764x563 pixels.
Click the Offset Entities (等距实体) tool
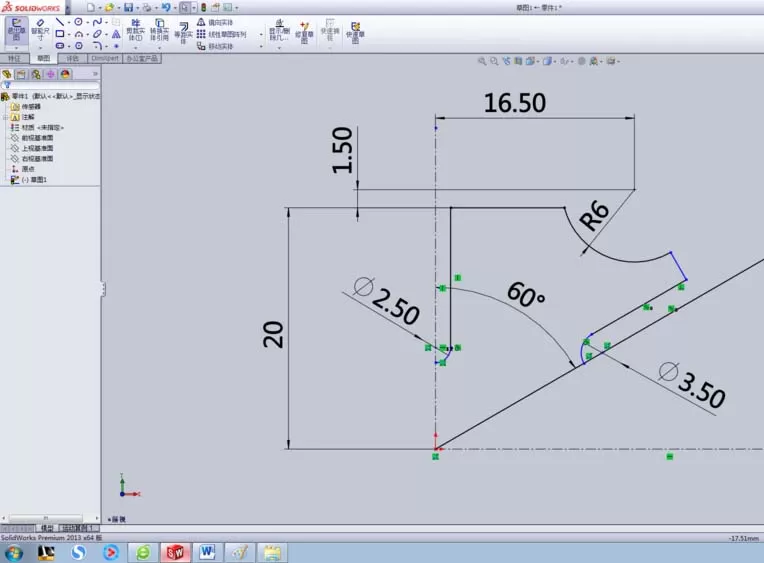tap(183, 32)
